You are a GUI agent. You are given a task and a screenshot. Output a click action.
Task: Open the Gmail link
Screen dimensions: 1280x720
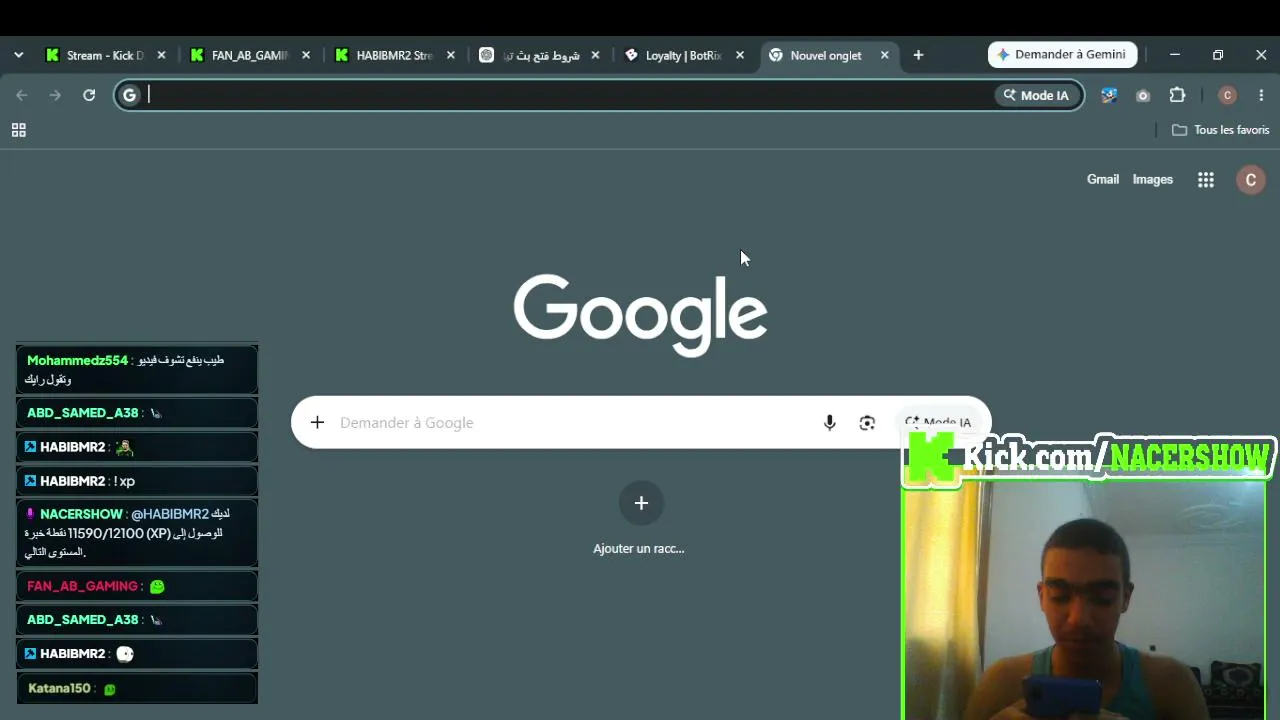1103,180
